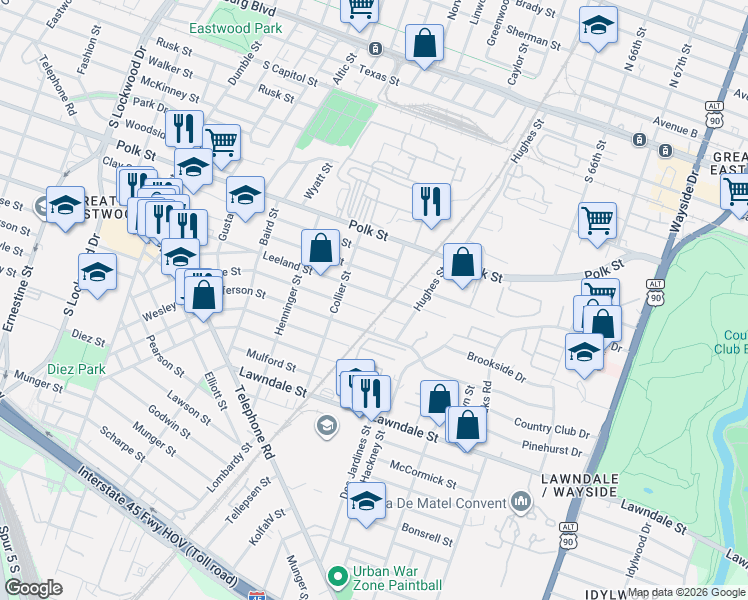Open the school marker near Jefferson St

(x=180, y=259)
